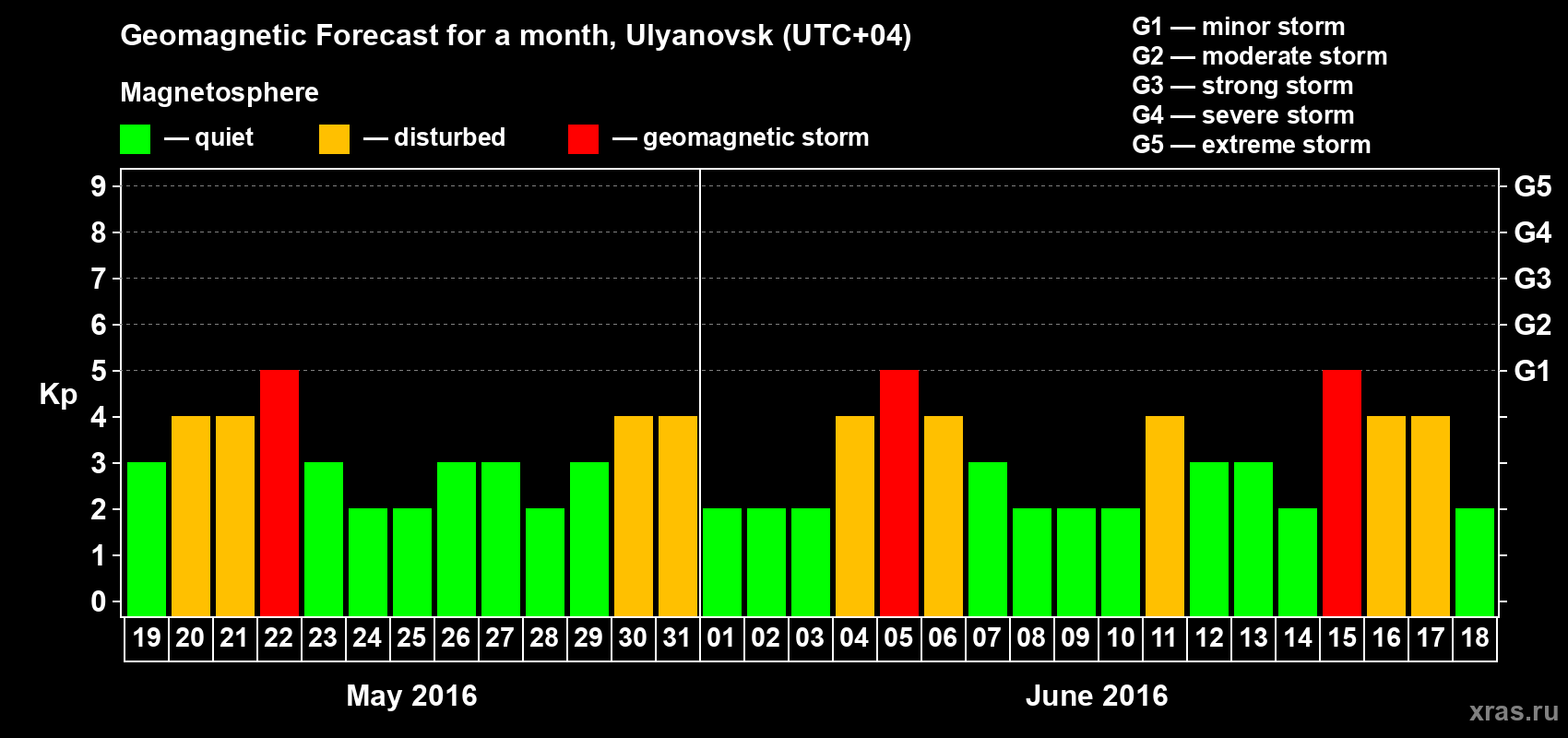Click date cell 12 on the axis
The image size is (1568, 738).
pos(1209,638)
